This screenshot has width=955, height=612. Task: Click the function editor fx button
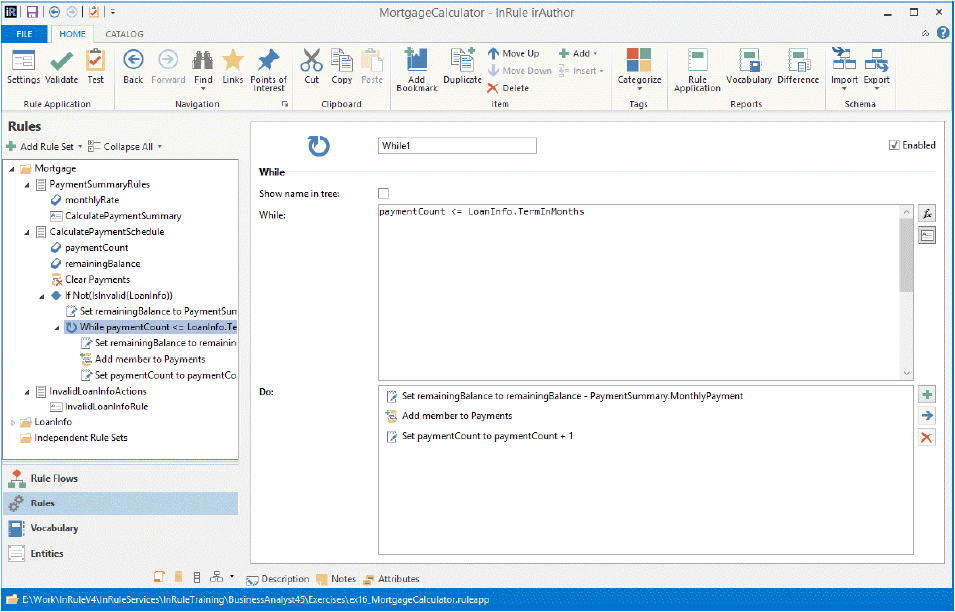click(927, 213)
